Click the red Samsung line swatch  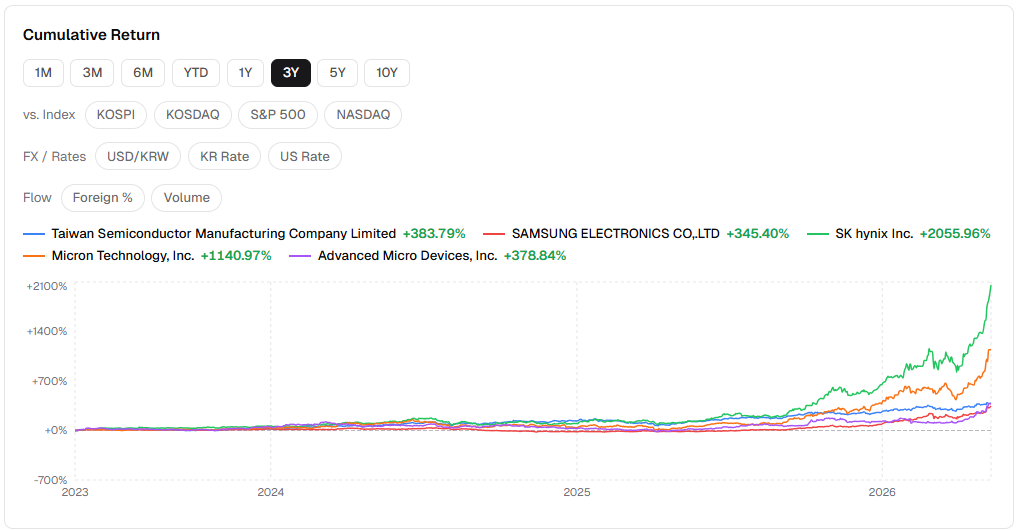(494, 234)
